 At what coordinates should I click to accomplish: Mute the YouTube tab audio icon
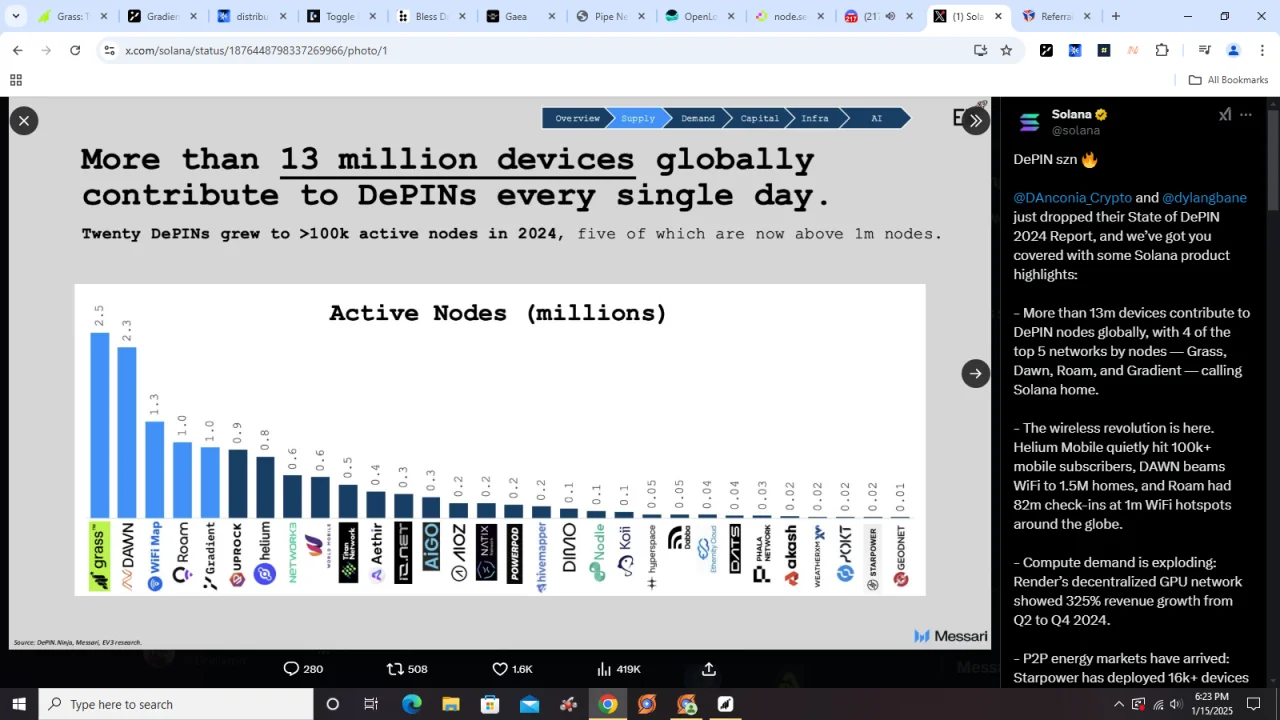click(890, 16)
